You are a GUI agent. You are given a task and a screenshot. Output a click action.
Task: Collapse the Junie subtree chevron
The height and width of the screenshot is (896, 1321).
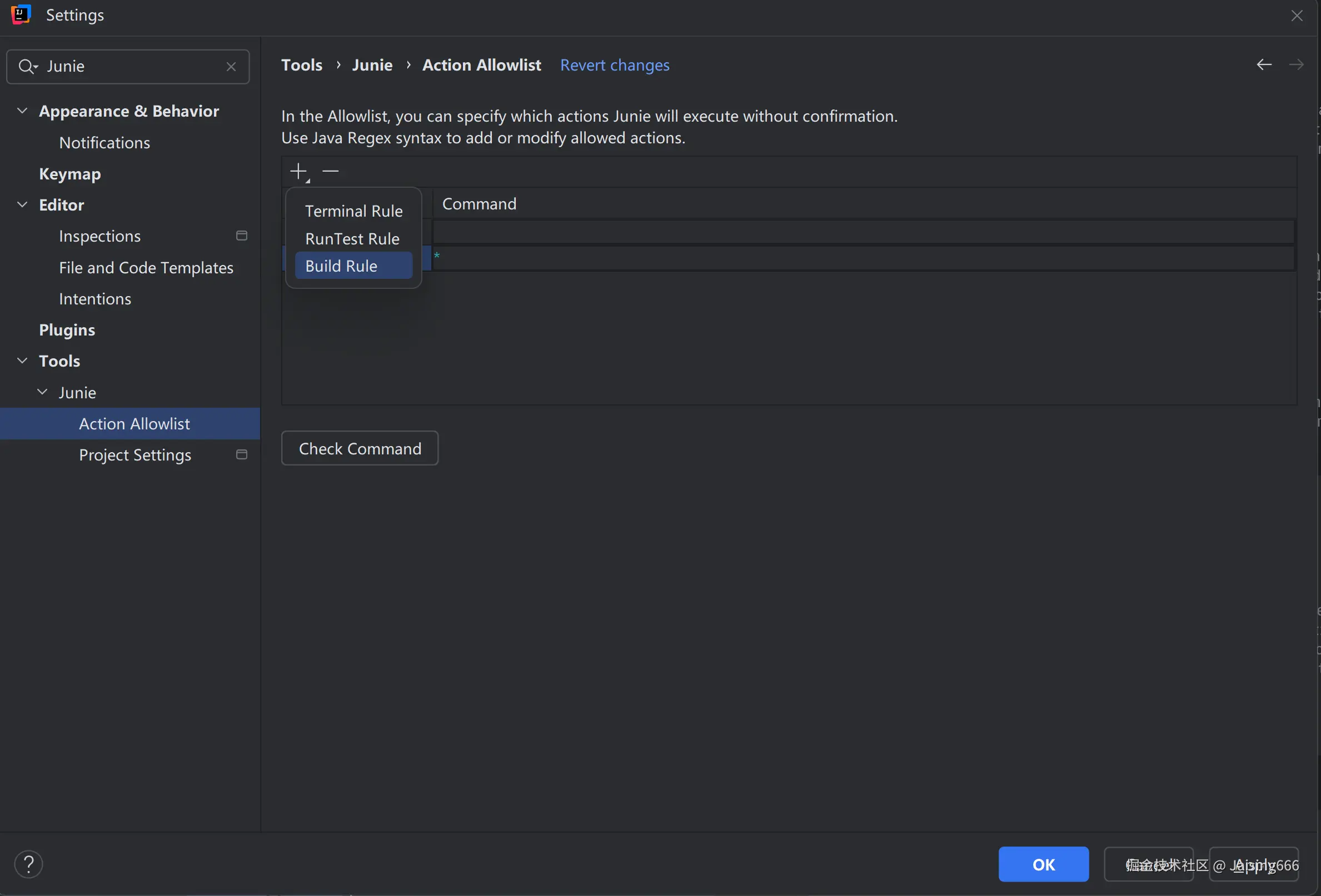43,392
